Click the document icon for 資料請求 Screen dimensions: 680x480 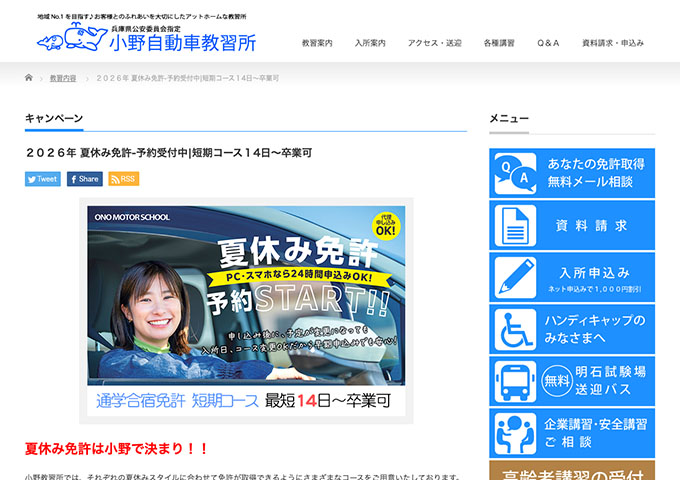point(515,225)
